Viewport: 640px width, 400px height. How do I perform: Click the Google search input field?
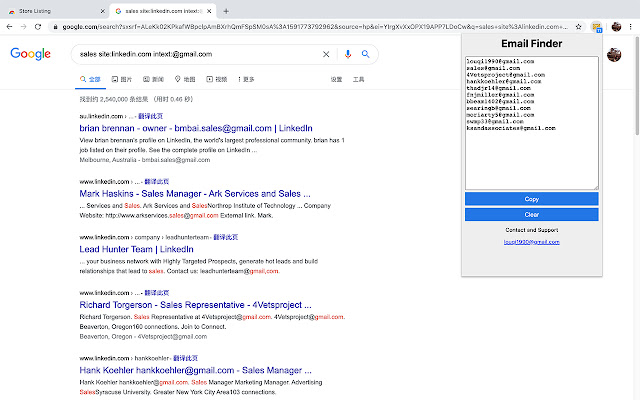pyautogui.click(x=198, y=54)
